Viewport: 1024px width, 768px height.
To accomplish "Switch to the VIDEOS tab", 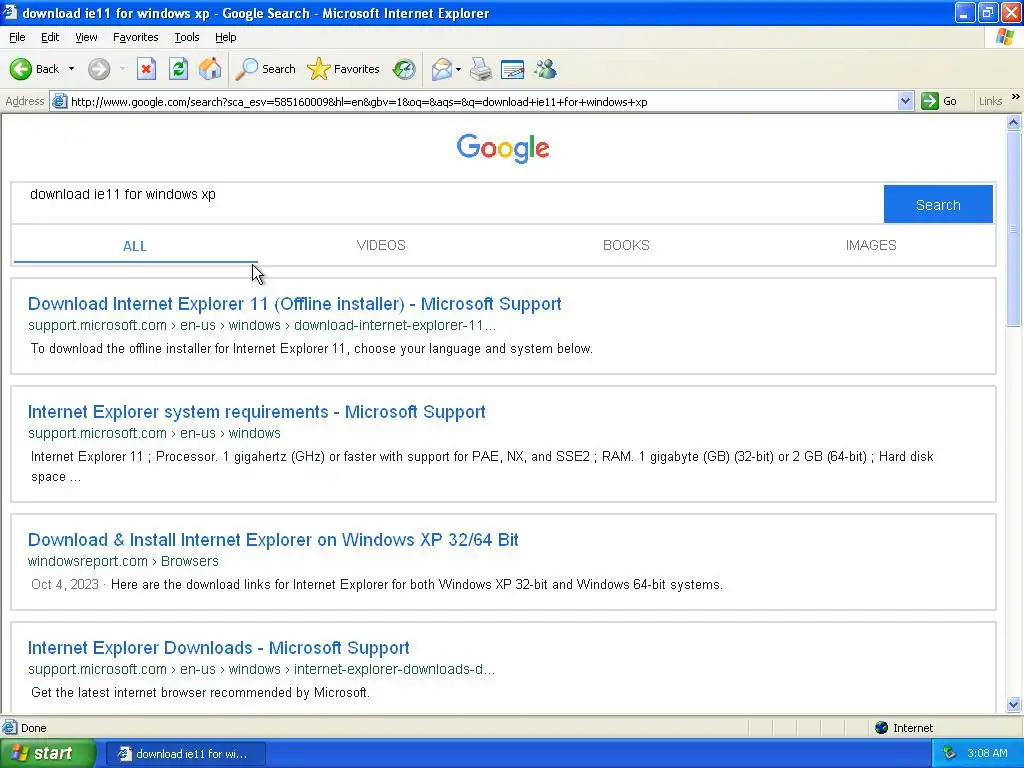I will [381, 246].
